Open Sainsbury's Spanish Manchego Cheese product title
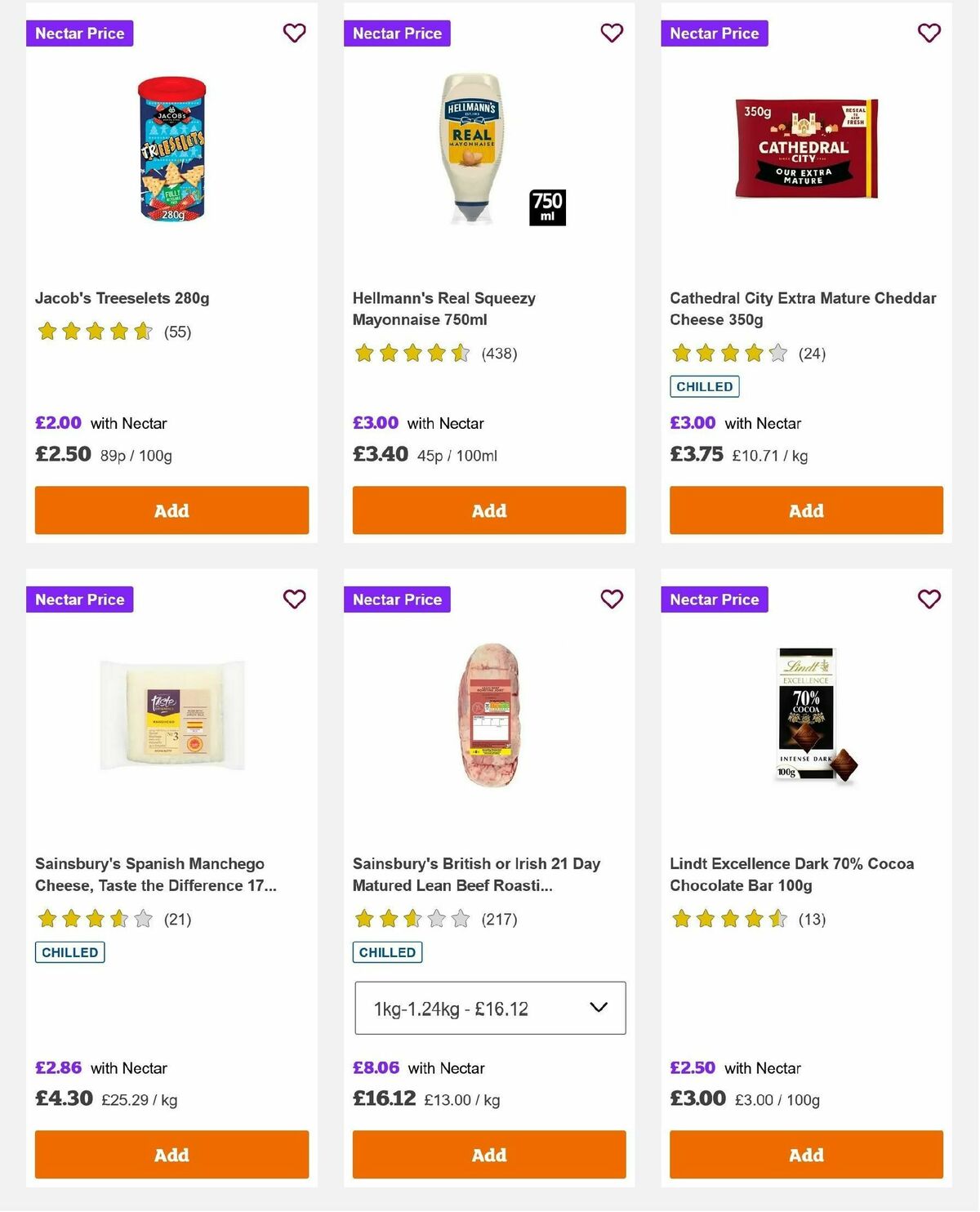This screenshot has width=980, height=1212. pos(149,874)
